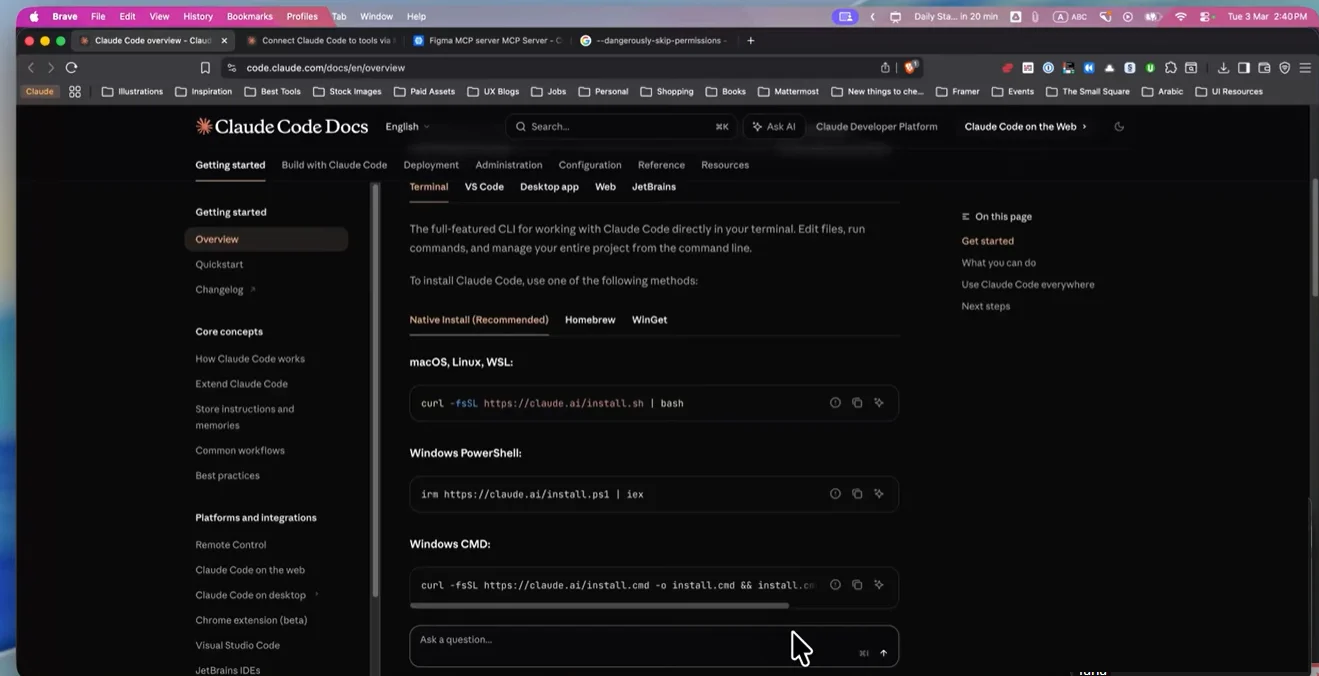This screenshot has height=676, width=1319.
Task: Open the Configuration nav tab
Action: click(590, 165)
